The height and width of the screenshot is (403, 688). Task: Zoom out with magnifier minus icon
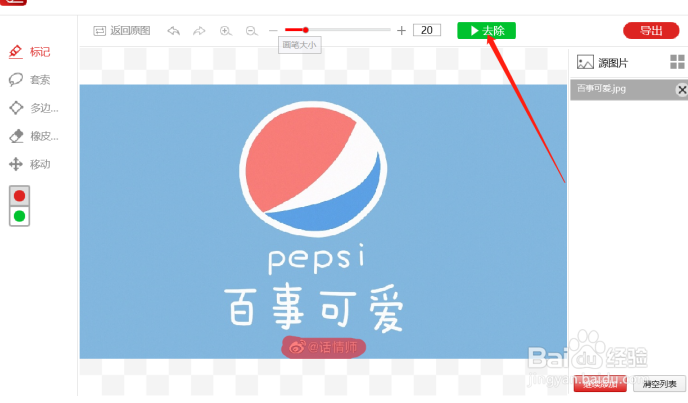tap(251, 31)
